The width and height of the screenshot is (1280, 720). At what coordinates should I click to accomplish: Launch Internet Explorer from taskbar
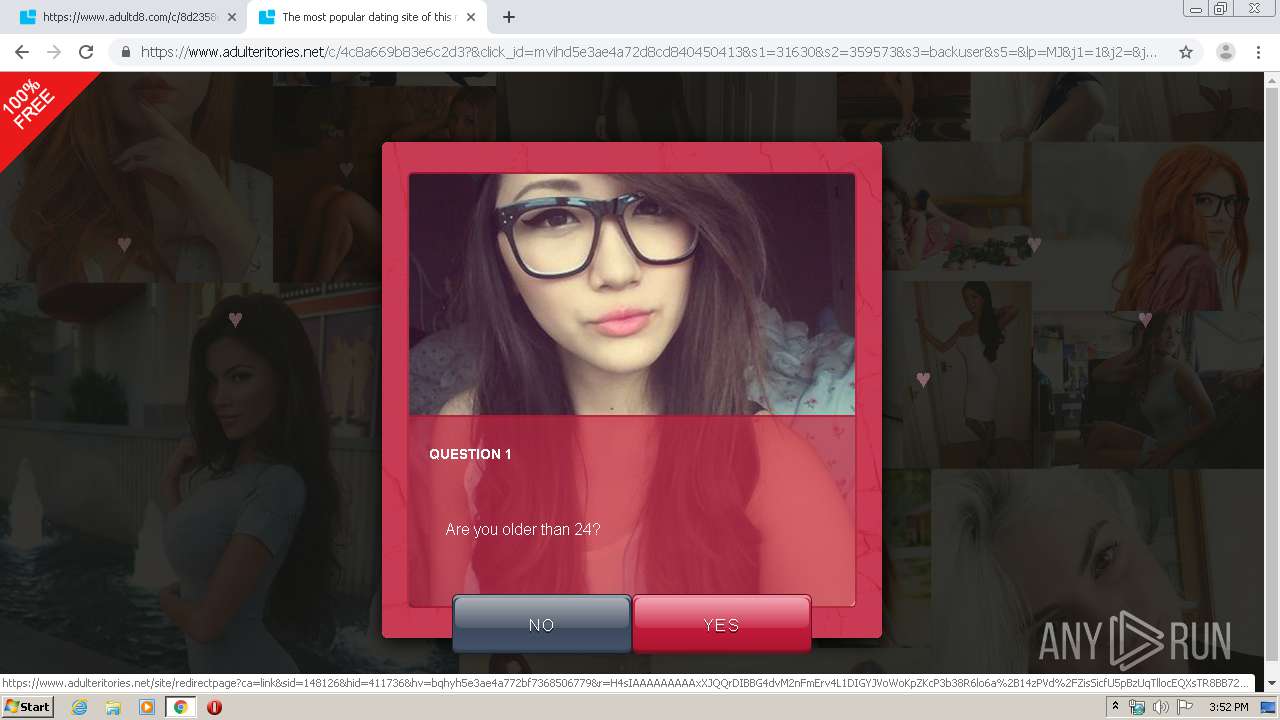click(79, 707)
